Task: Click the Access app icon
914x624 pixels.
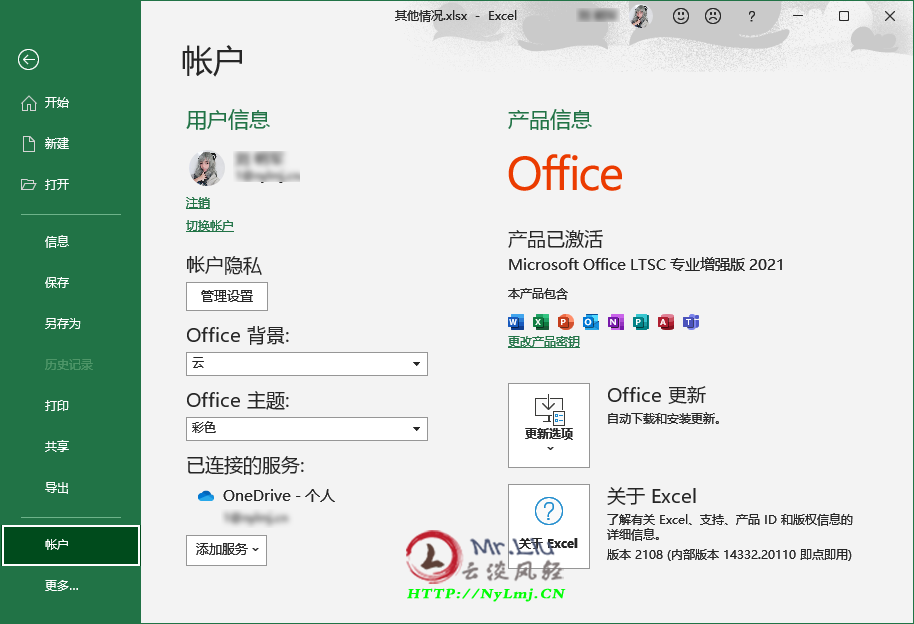Action: tap(666, 322)
